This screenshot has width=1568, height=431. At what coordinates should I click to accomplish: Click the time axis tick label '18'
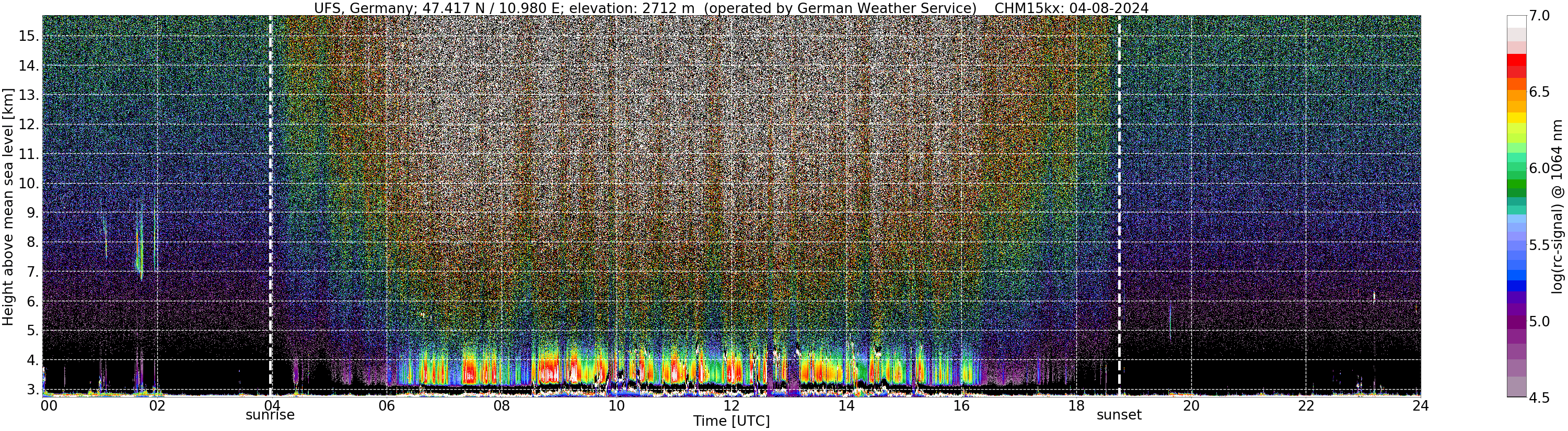1076,405
